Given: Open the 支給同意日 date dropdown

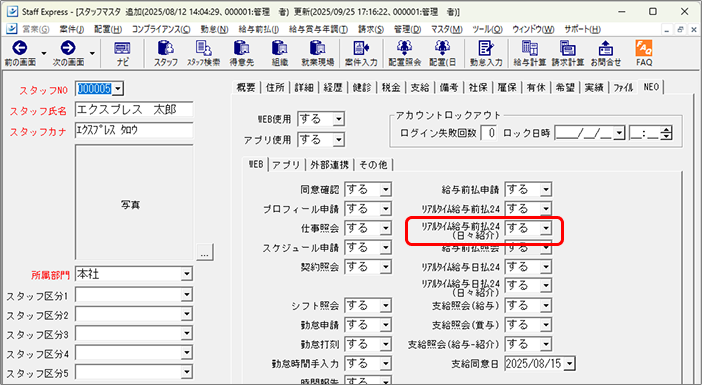Looking at the screenshot, I should 569,364.
